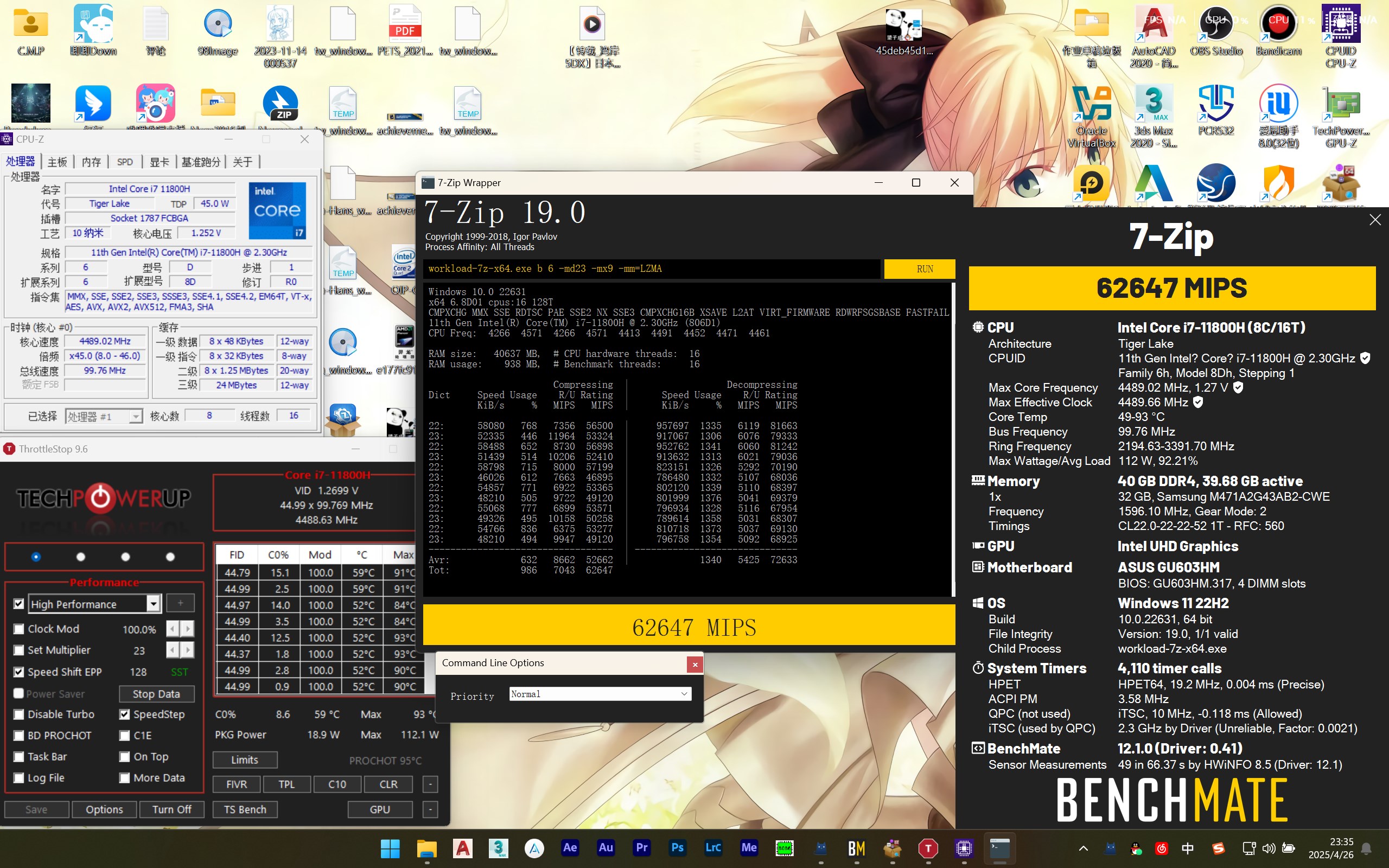Click the volume icon in system tray

(x=1269, y=848)
